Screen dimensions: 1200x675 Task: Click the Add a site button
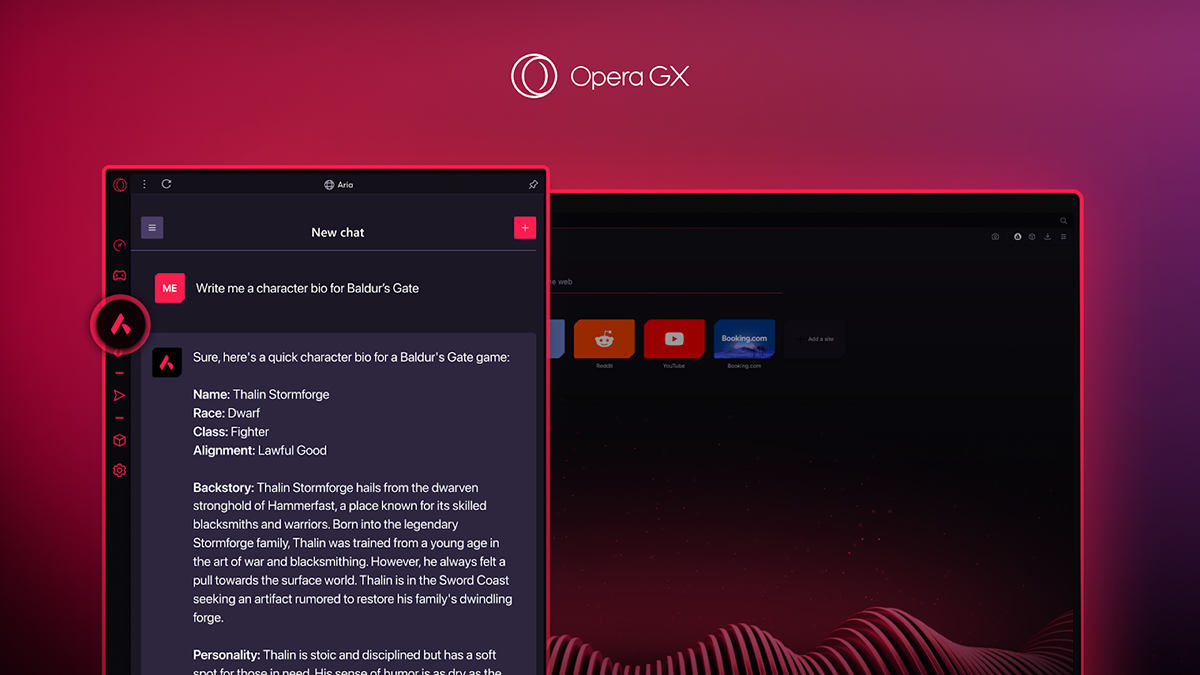point(815,340)
